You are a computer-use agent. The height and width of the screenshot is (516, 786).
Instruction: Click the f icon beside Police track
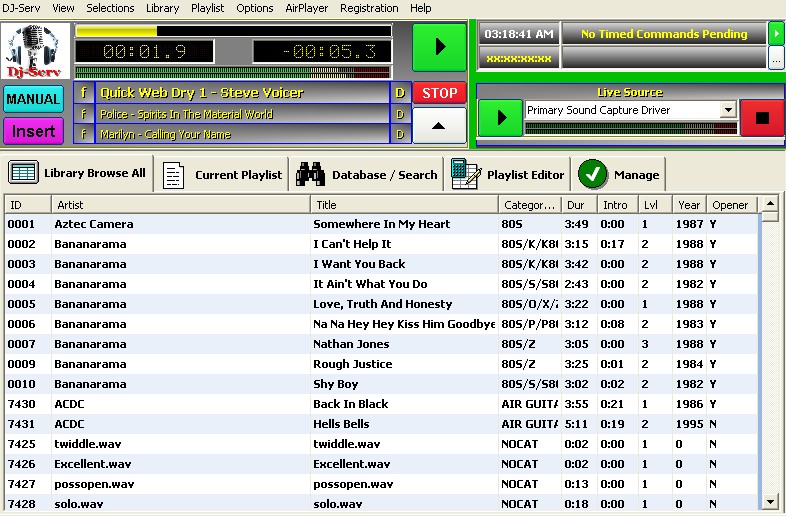point(84,114)
